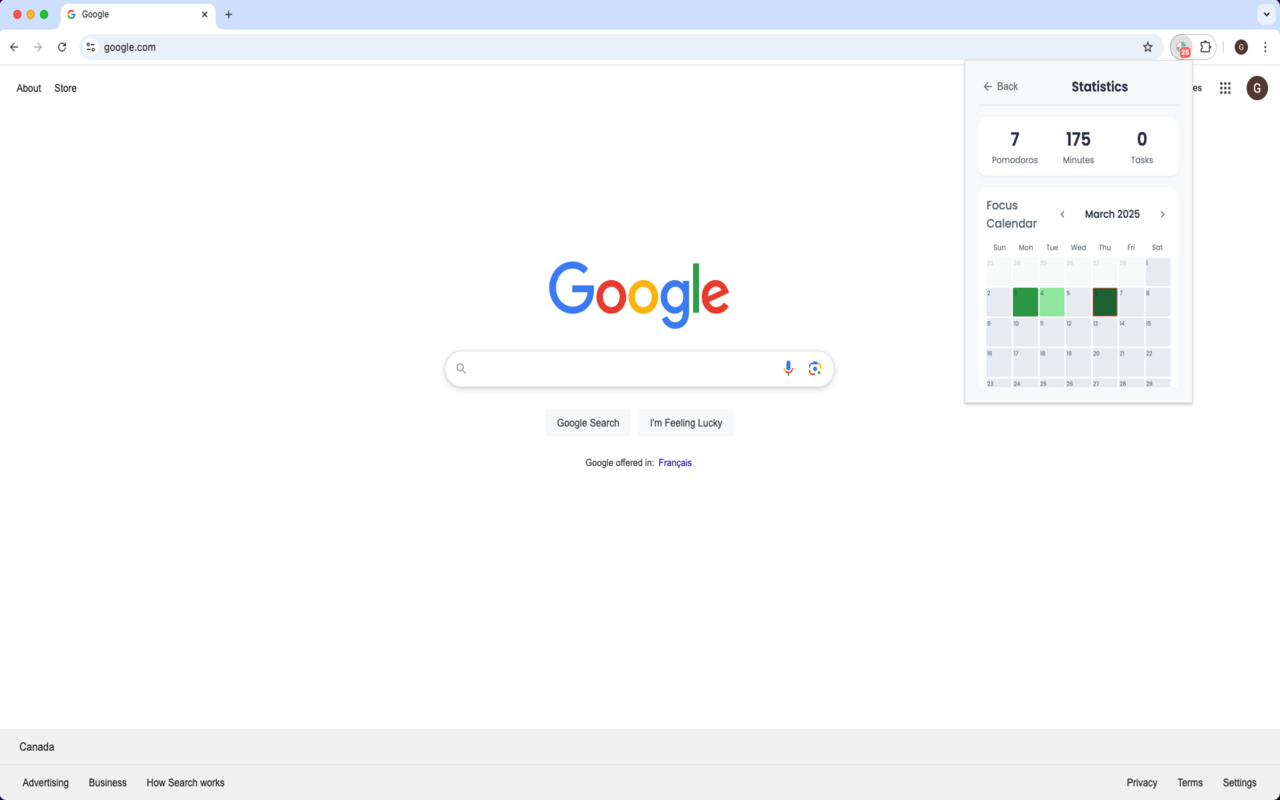This screenshot has width=1280, height=800.
Task: Activate voice search microphone
Action: [788, 368]
